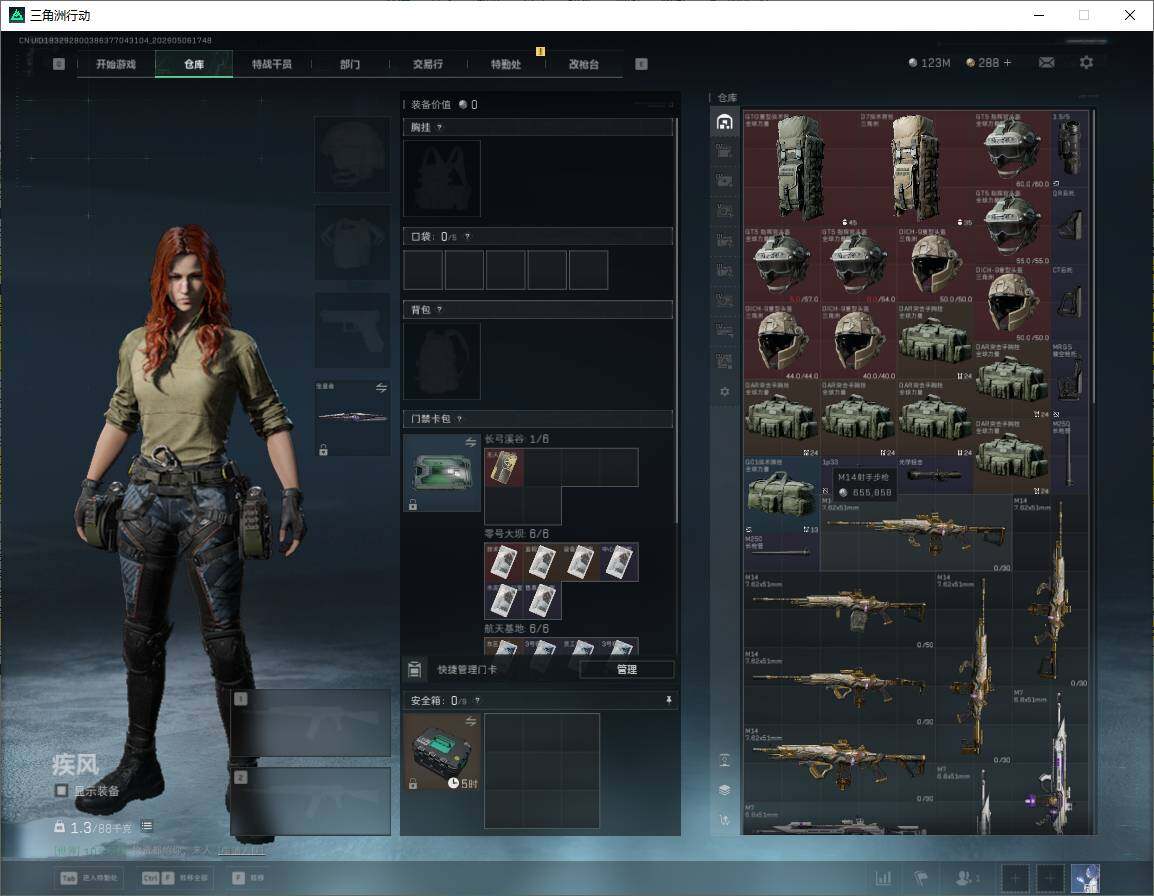The image size is (1154, 896).
Task: Click the empty helmet equipment slot
Action: 353,155
